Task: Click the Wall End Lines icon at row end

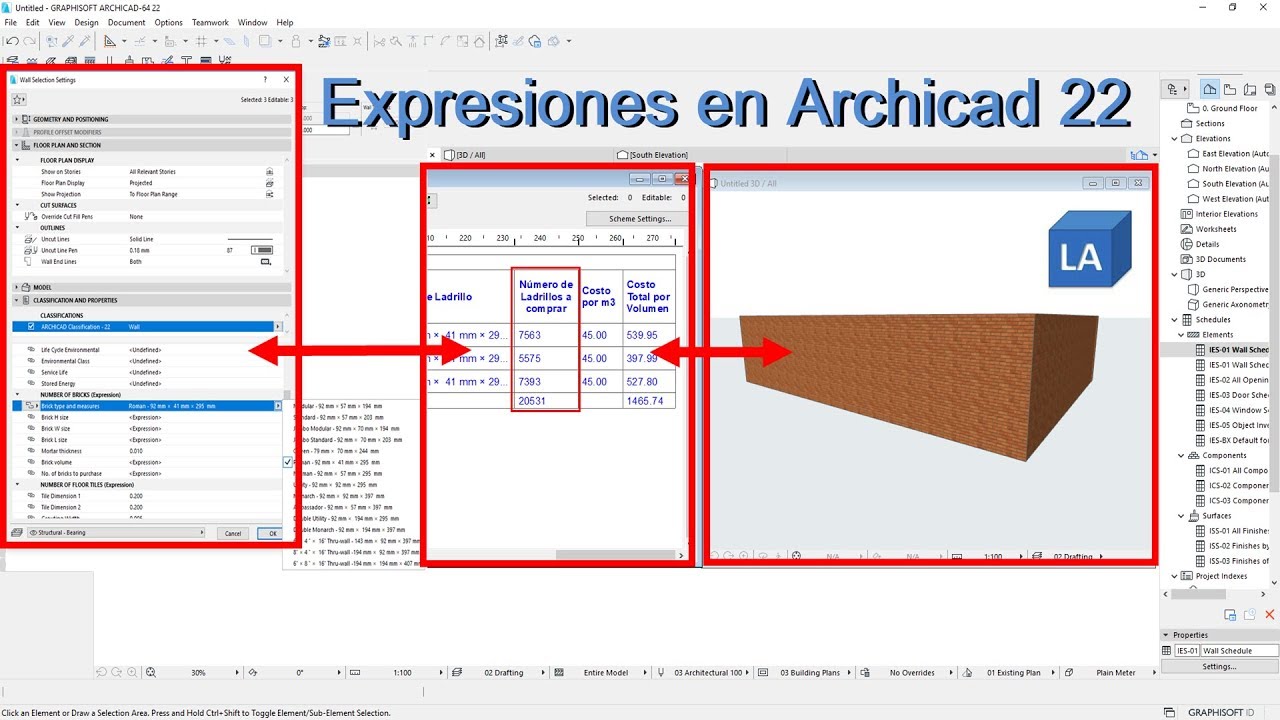Action: point(266,261)
